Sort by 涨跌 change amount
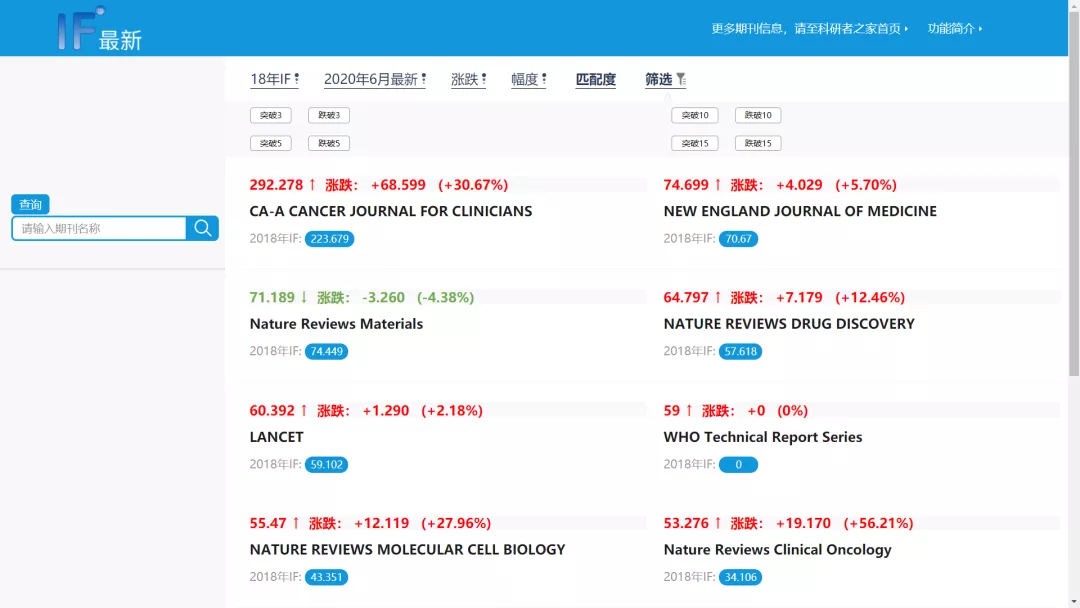This screenshot has width=1080, height=608. coord(468,79)
